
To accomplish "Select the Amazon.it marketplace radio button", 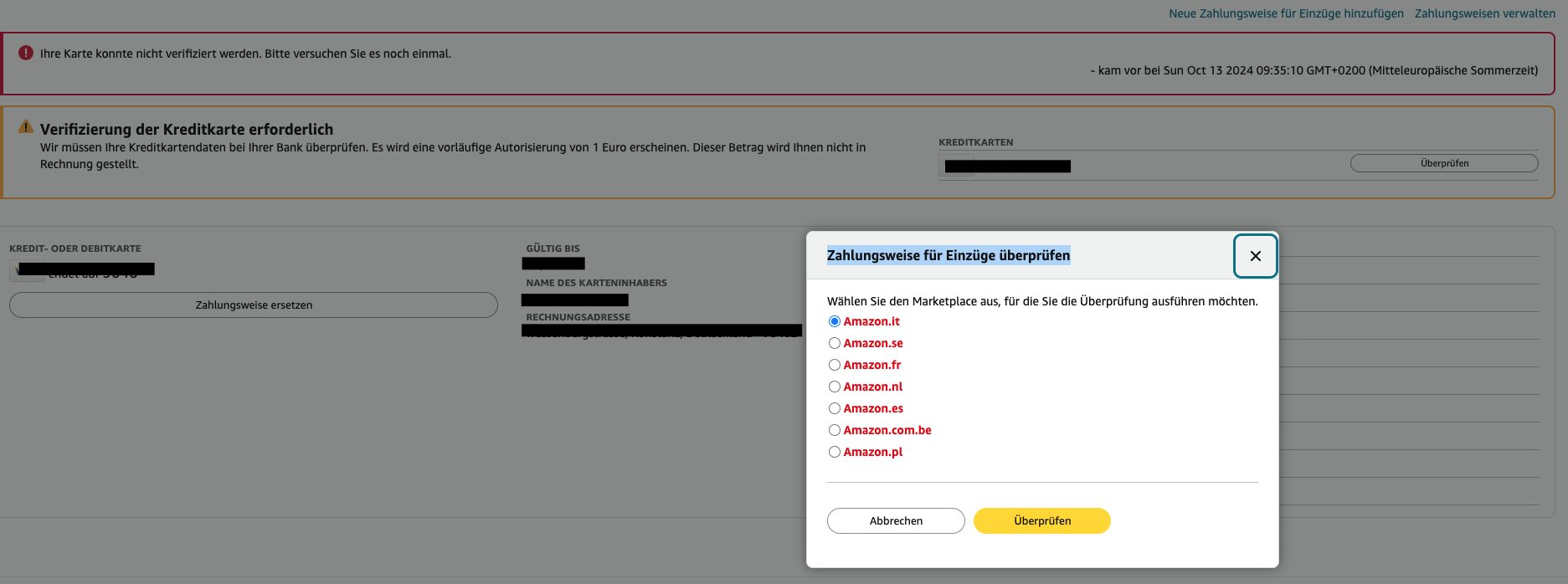I will 835,321.
